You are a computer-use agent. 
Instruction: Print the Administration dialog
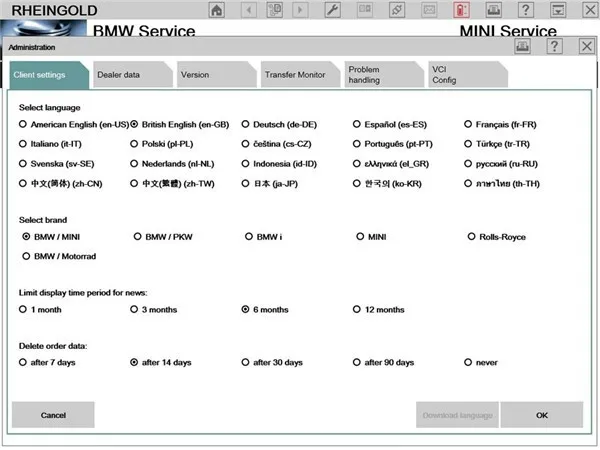coord(522,47)
